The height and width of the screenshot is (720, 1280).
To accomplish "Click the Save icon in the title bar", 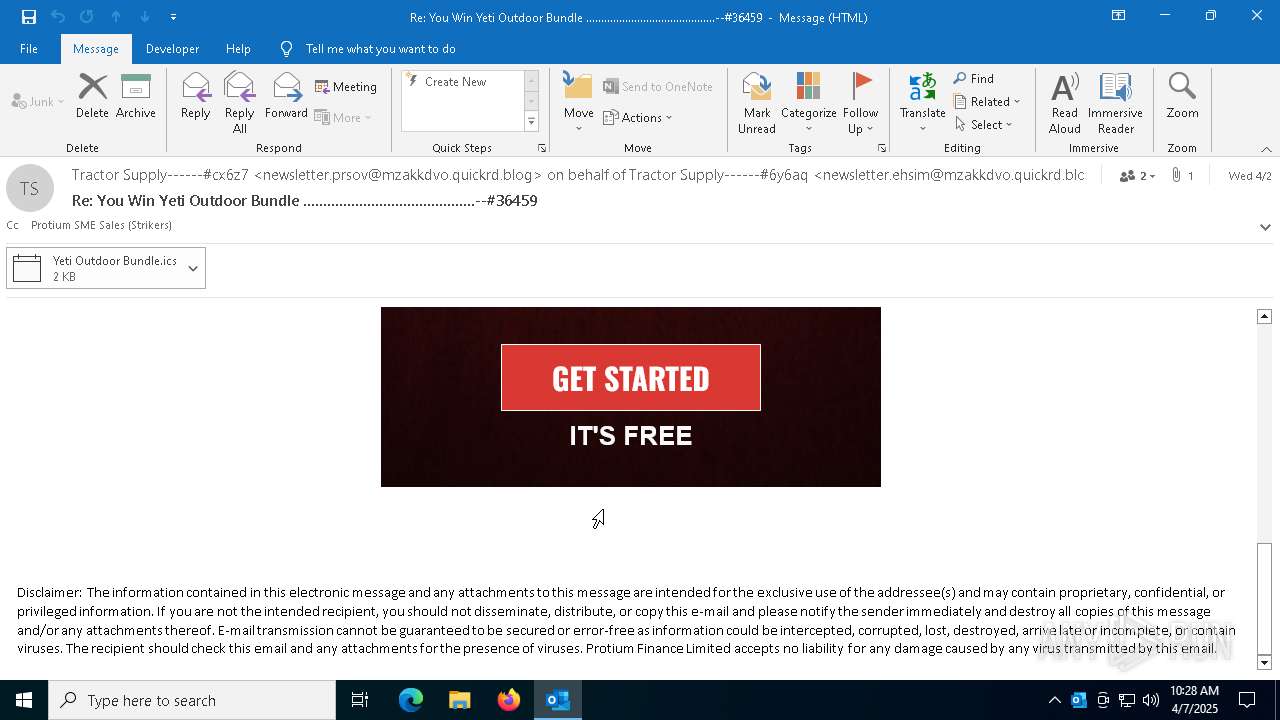I will coord(29,16).
